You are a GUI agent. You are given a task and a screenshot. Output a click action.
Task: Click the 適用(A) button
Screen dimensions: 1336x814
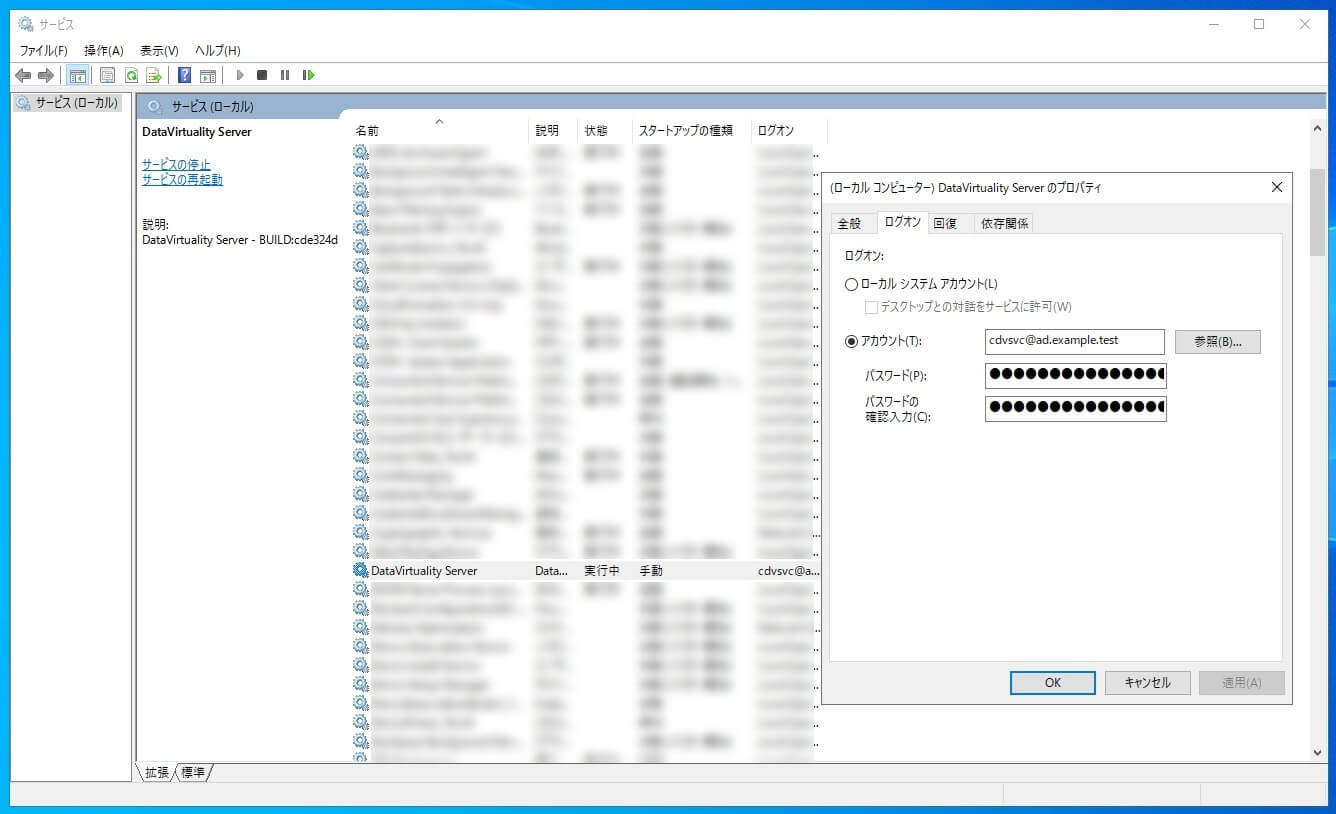(x=1241, y=682)
